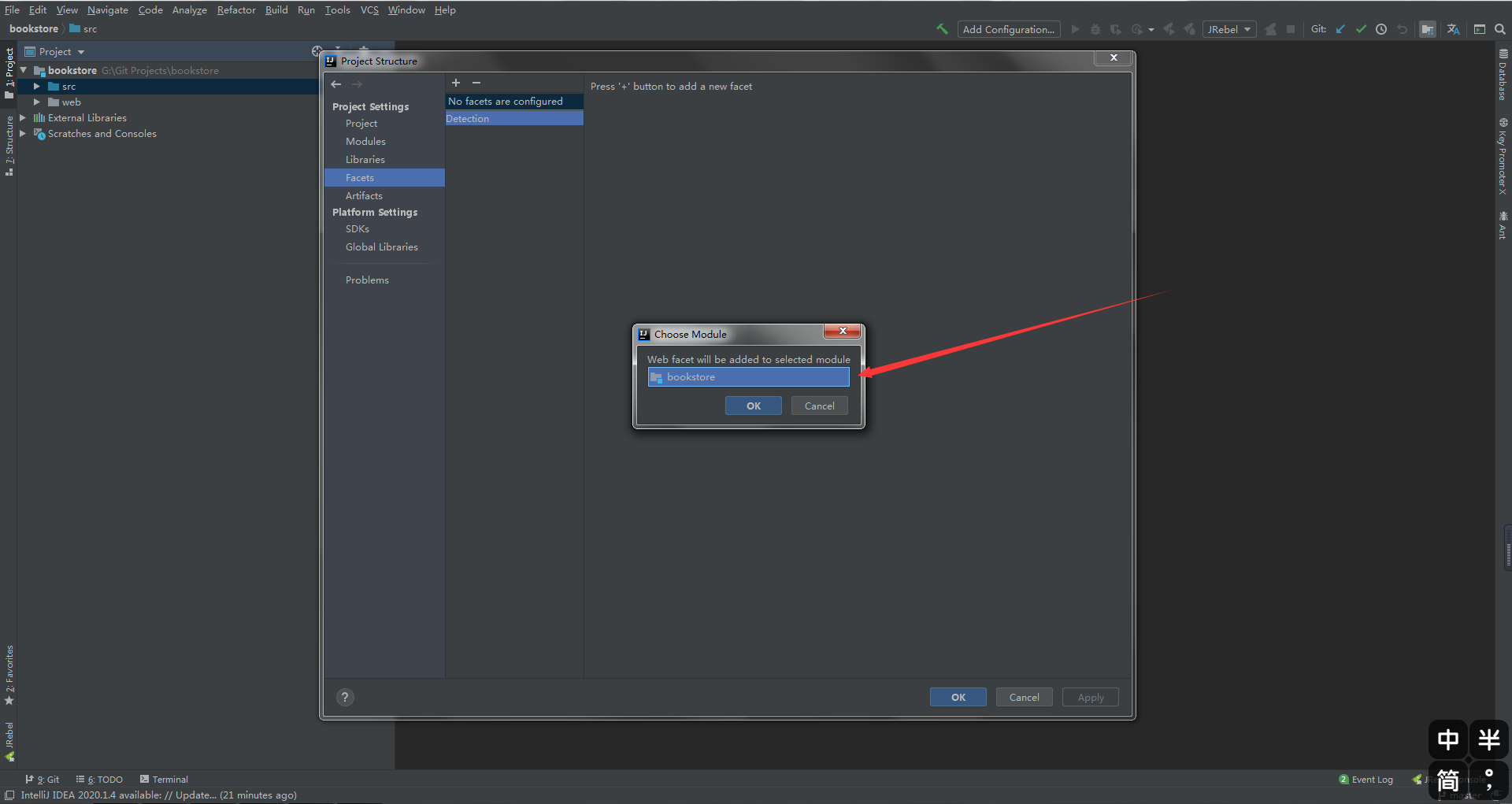This screenshot has height=804, width=1512.
Task: Select the Detection facet entry
Action: (x=514, y=119)
